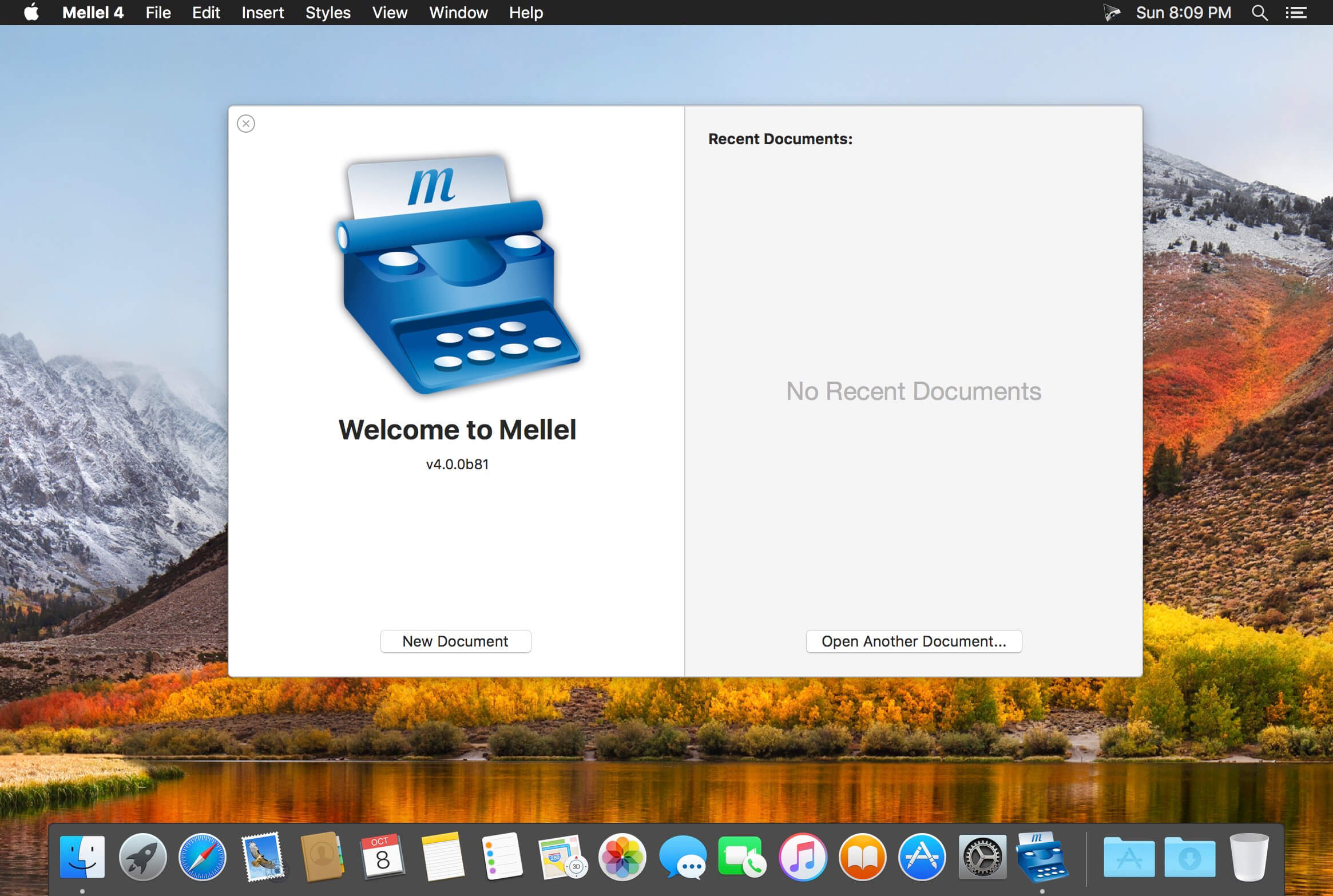Screen dimensions: 1333x896
Task: Open the App Store dock icon
Action: click(922, 857)
